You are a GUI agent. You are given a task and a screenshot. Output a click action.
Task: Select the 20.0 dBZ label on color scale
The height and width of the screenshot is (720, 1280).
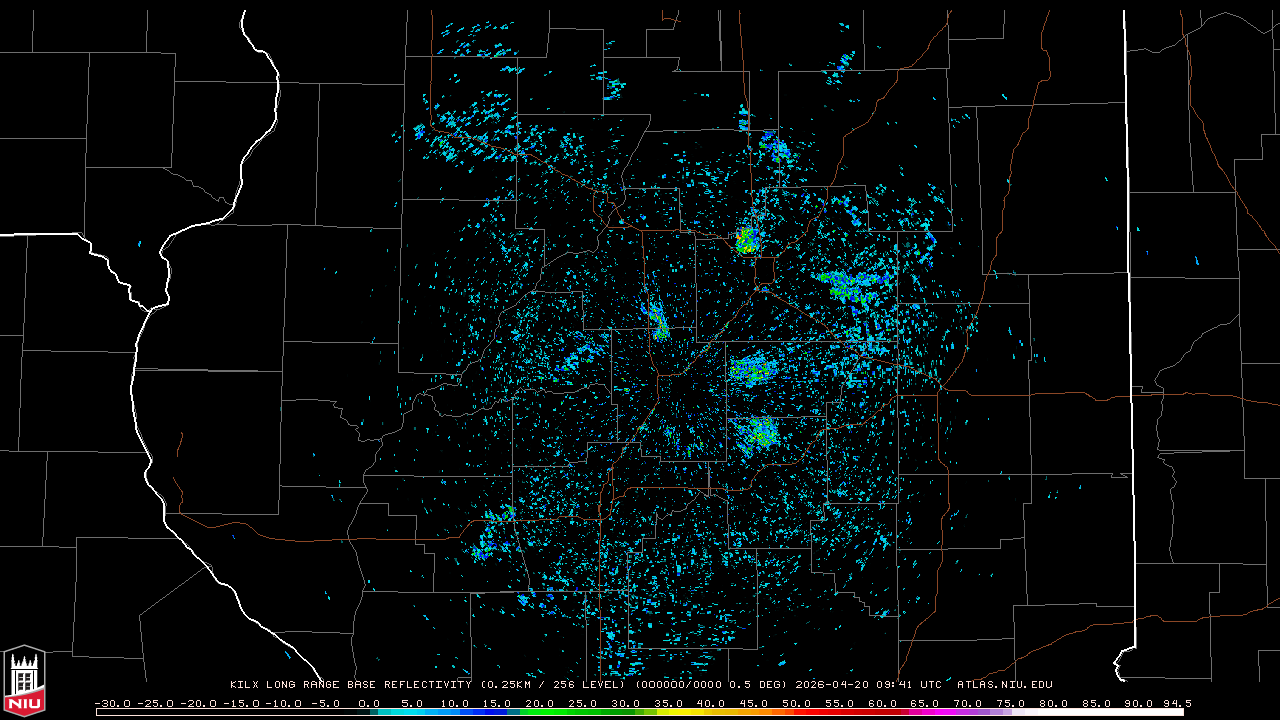coord(541,703)
